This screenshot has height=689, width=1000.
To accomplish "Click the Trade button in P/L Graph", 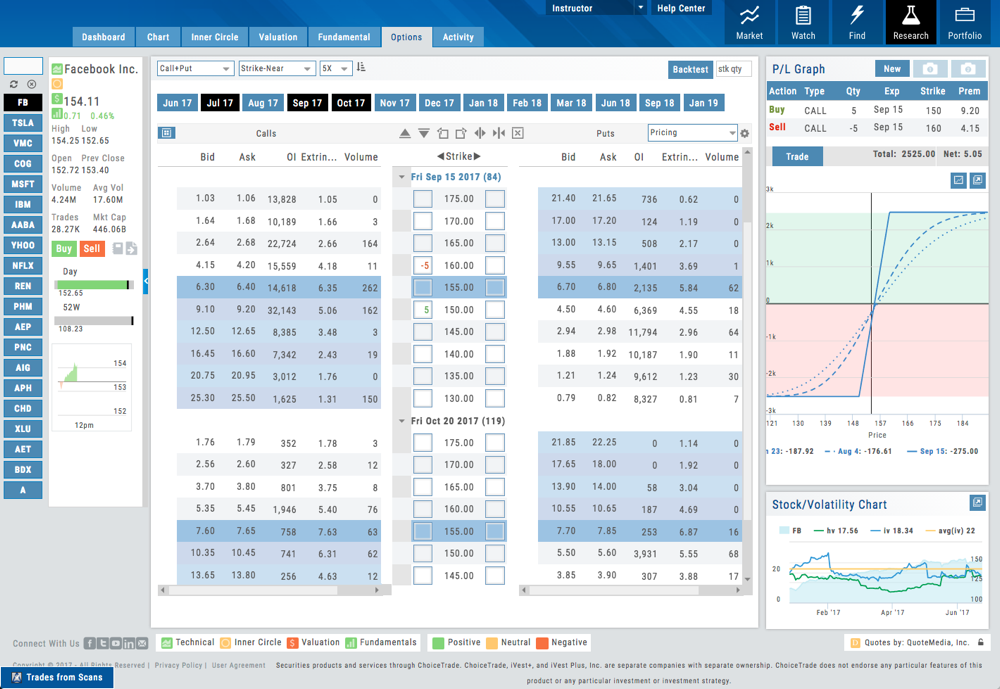I will (797, 156).
